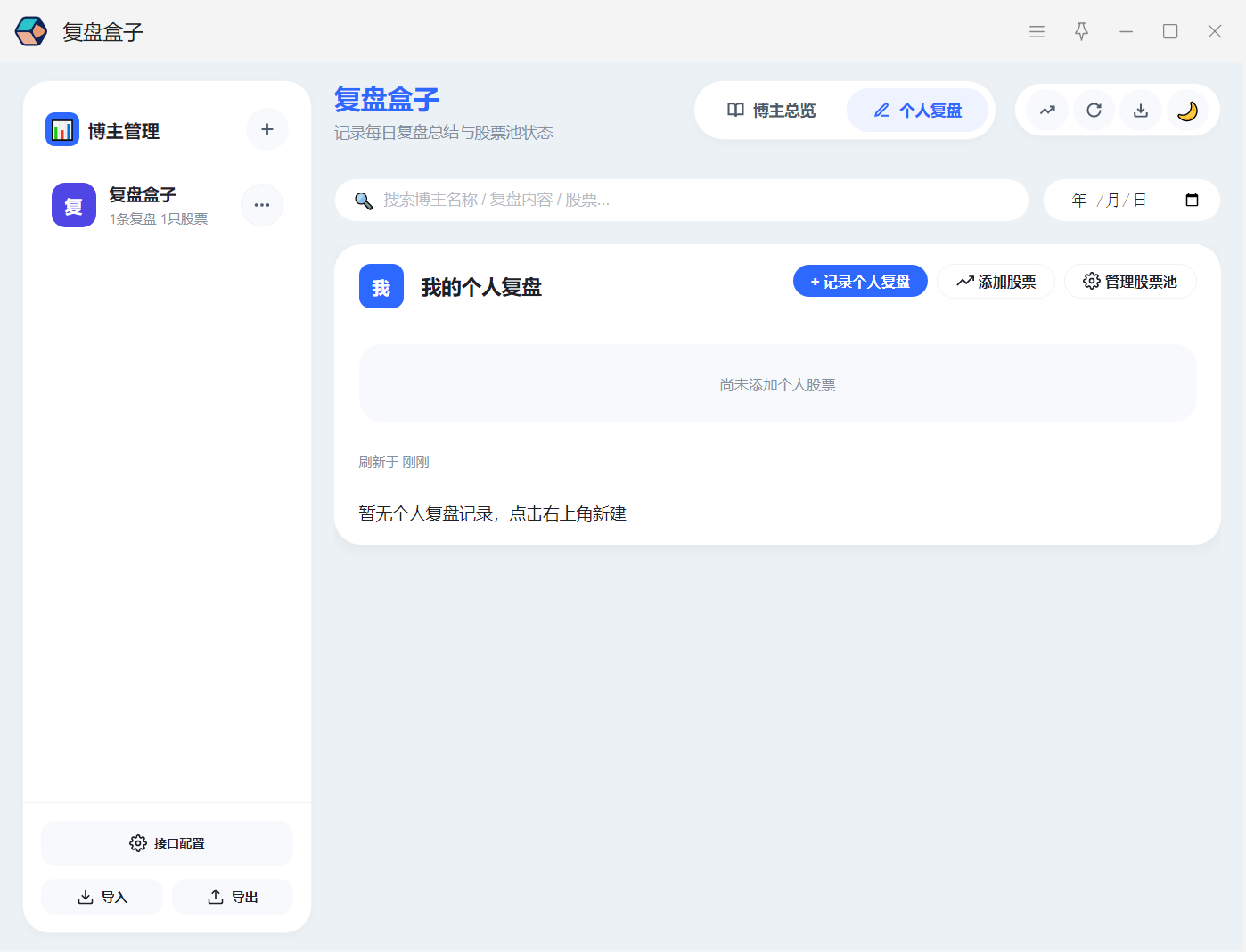The width and height of the screenshot is (1246, 952).
Task: Click the refresh icon in top toolbar
Action: pos(1094,111)
